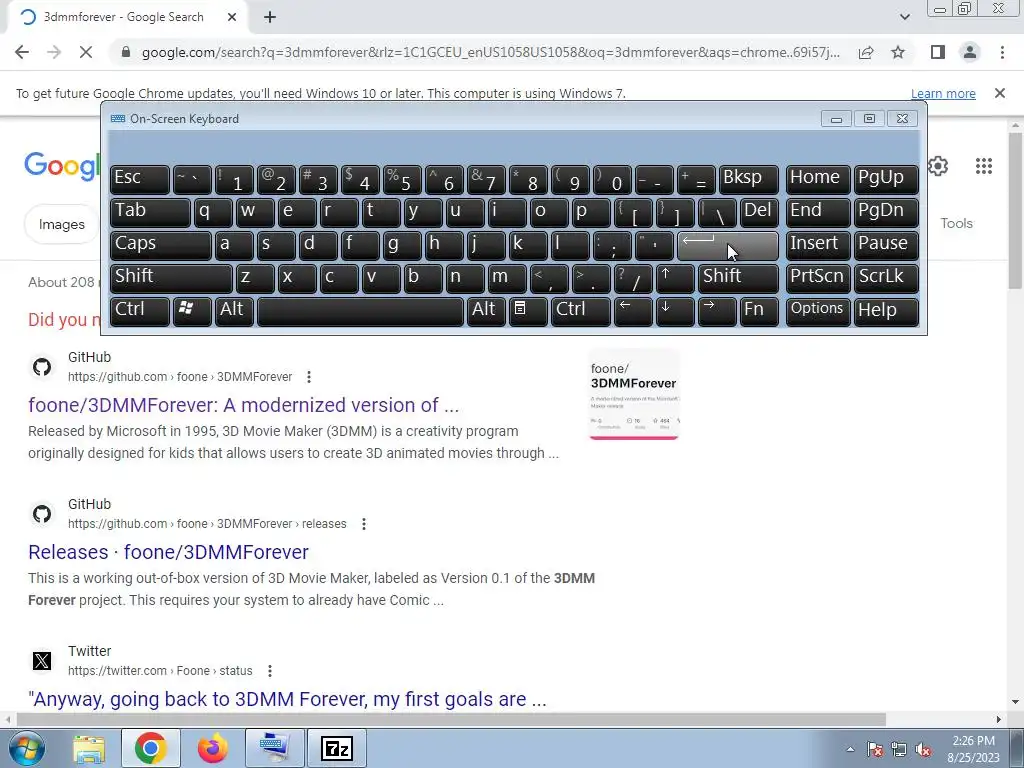The height and width of the screenshot is (768, 1024).
Task: Open the Tools search options
Action: (x=956, y=223)
